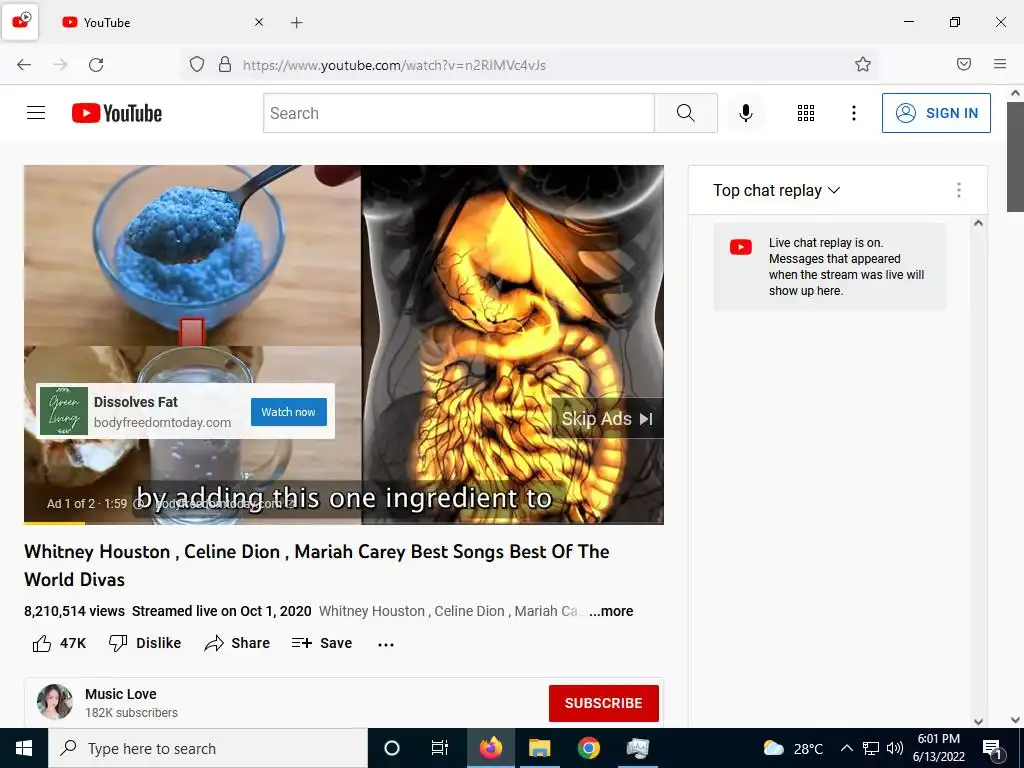The image size is (1024, 768).
Task: Open Cortana circle icon
Action: tap(392, 748)
